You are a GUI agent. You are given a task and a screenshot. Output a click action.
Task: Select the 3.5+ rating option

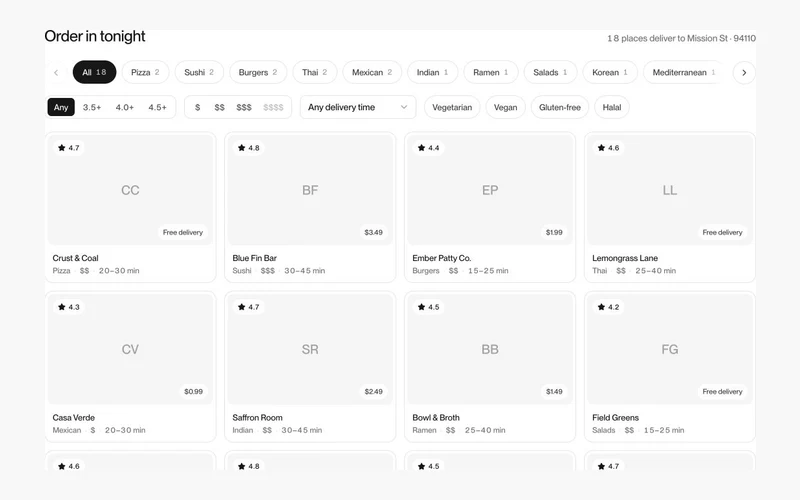click(x=92, y=107)
